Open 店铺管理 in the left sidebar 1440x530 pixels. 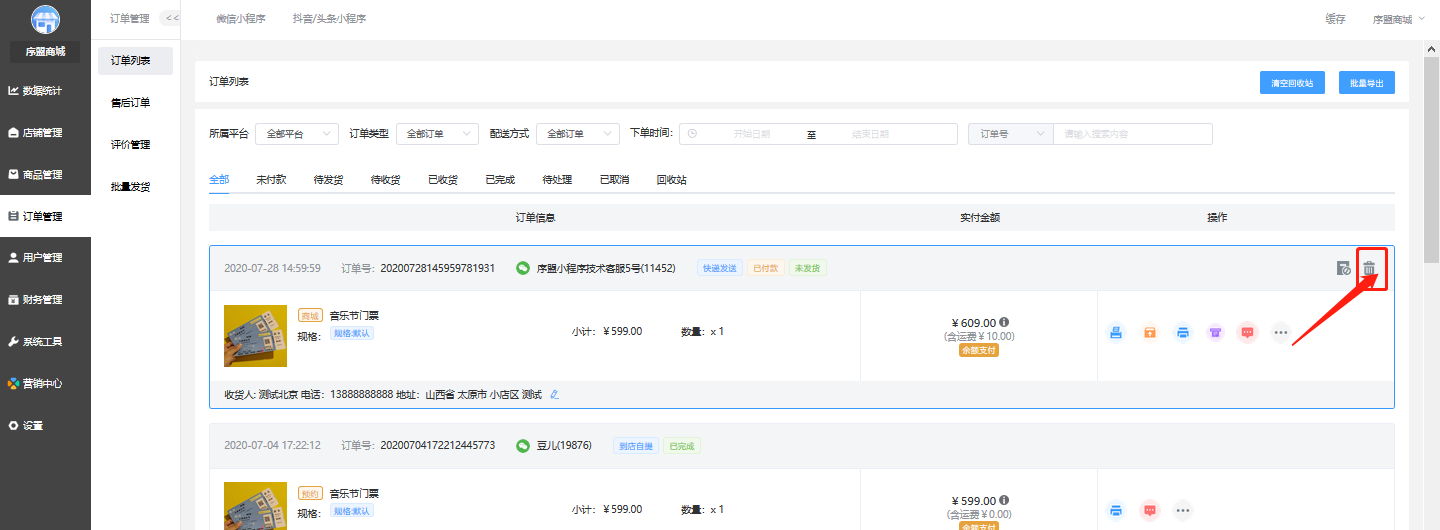tap(45, 133)
